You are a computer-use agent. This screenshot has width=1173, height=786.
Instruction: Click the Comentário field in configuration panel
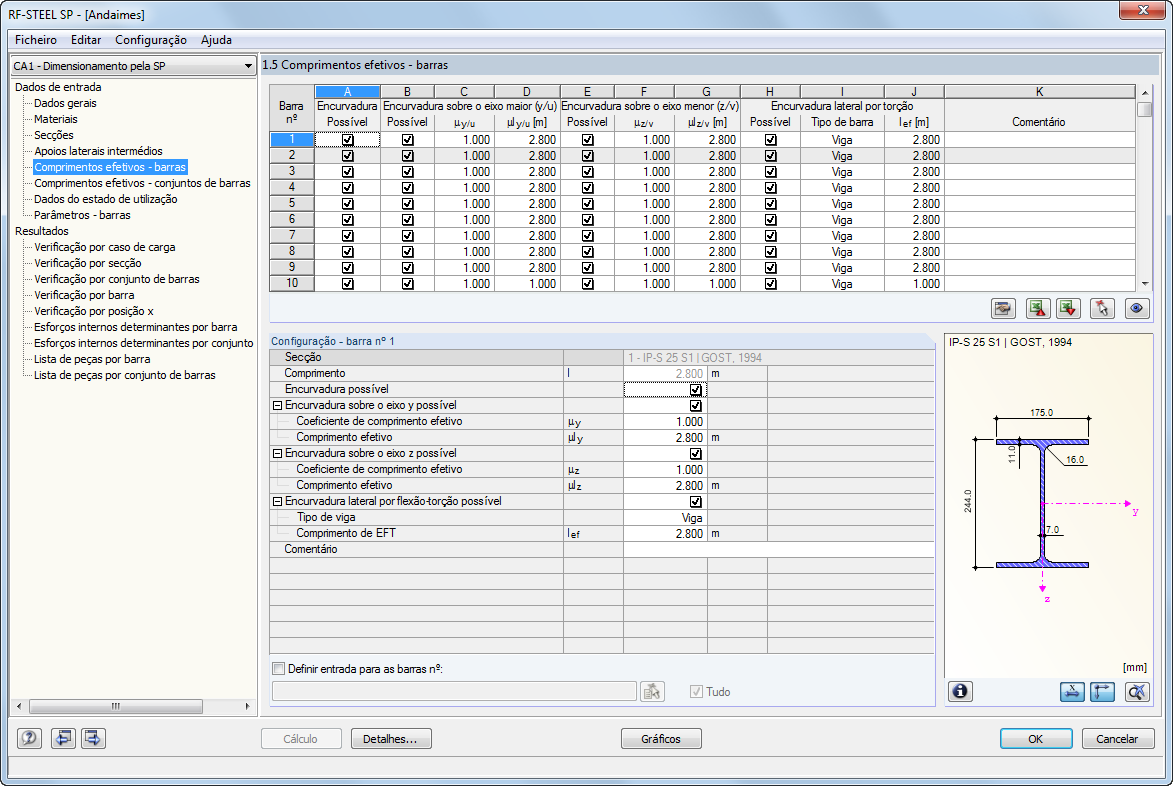coord(779,550)
